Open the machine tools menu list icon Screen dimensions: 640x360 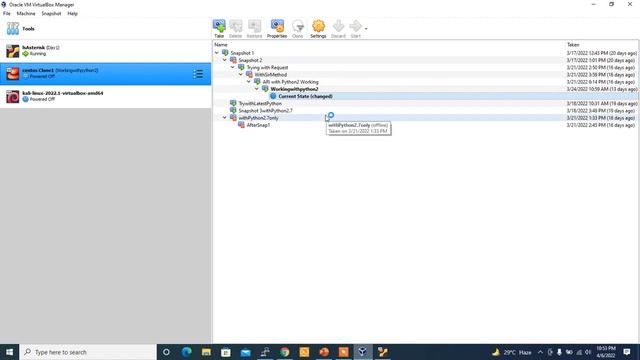click(198, 74)
